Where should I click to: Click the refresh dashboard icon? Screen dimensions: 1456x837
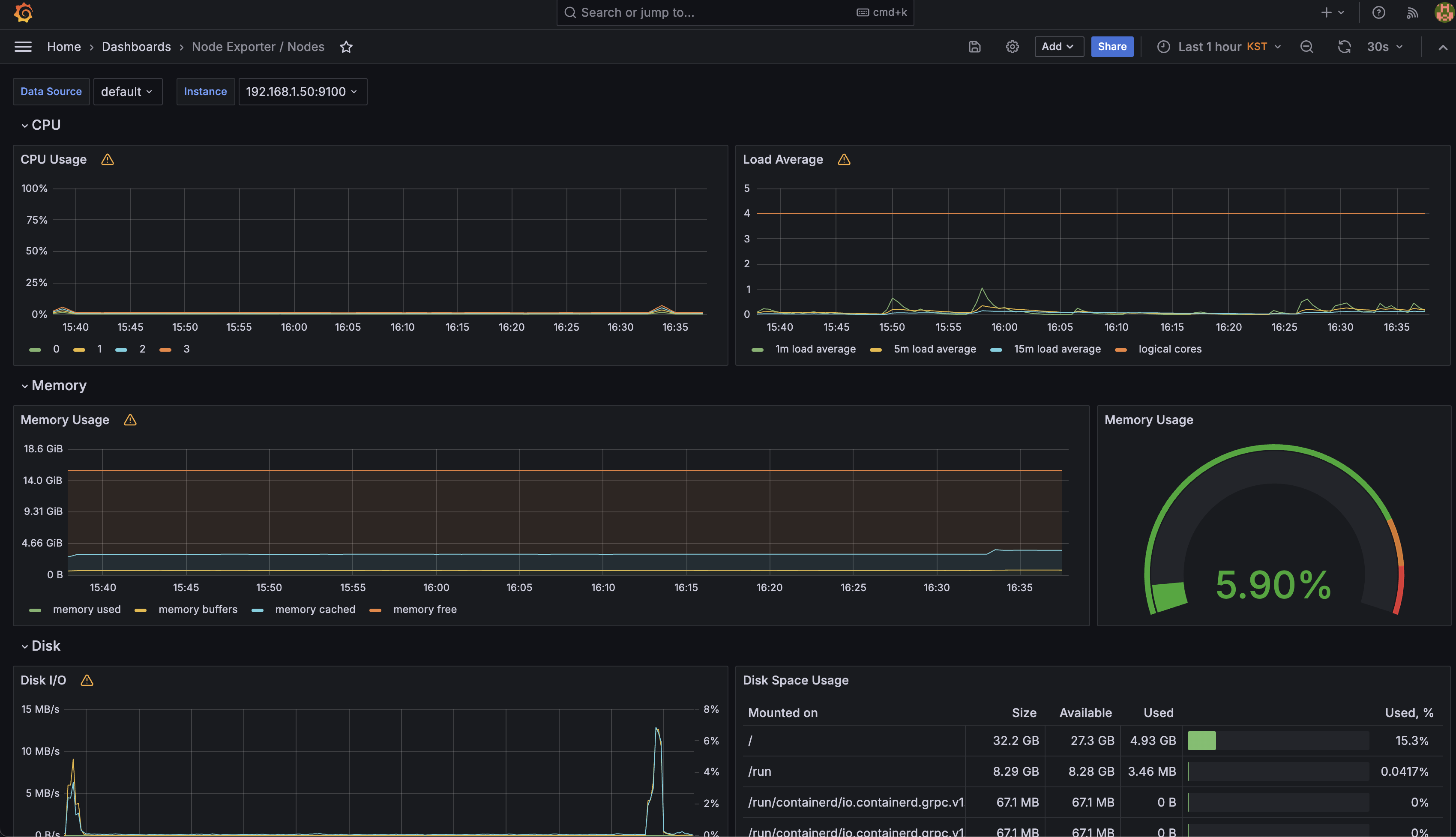(1344, 47)
